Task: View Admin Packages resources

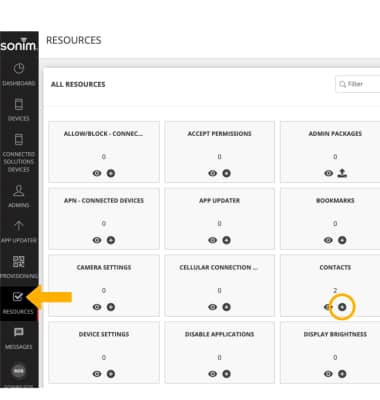Action: (328, 173)
